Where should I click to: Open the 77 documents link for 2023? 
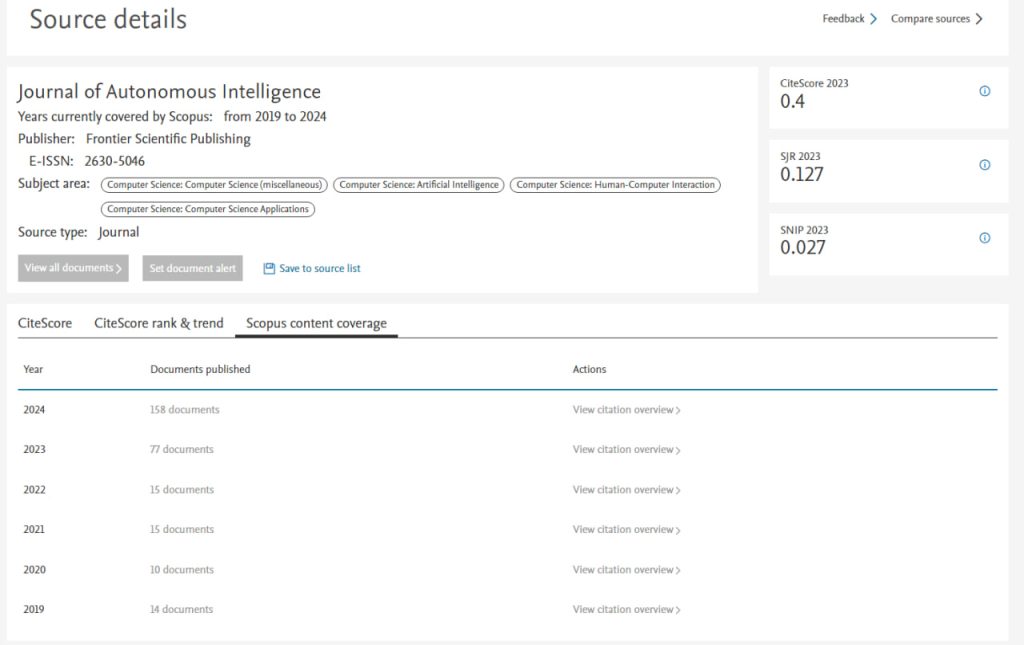point(182,450)
